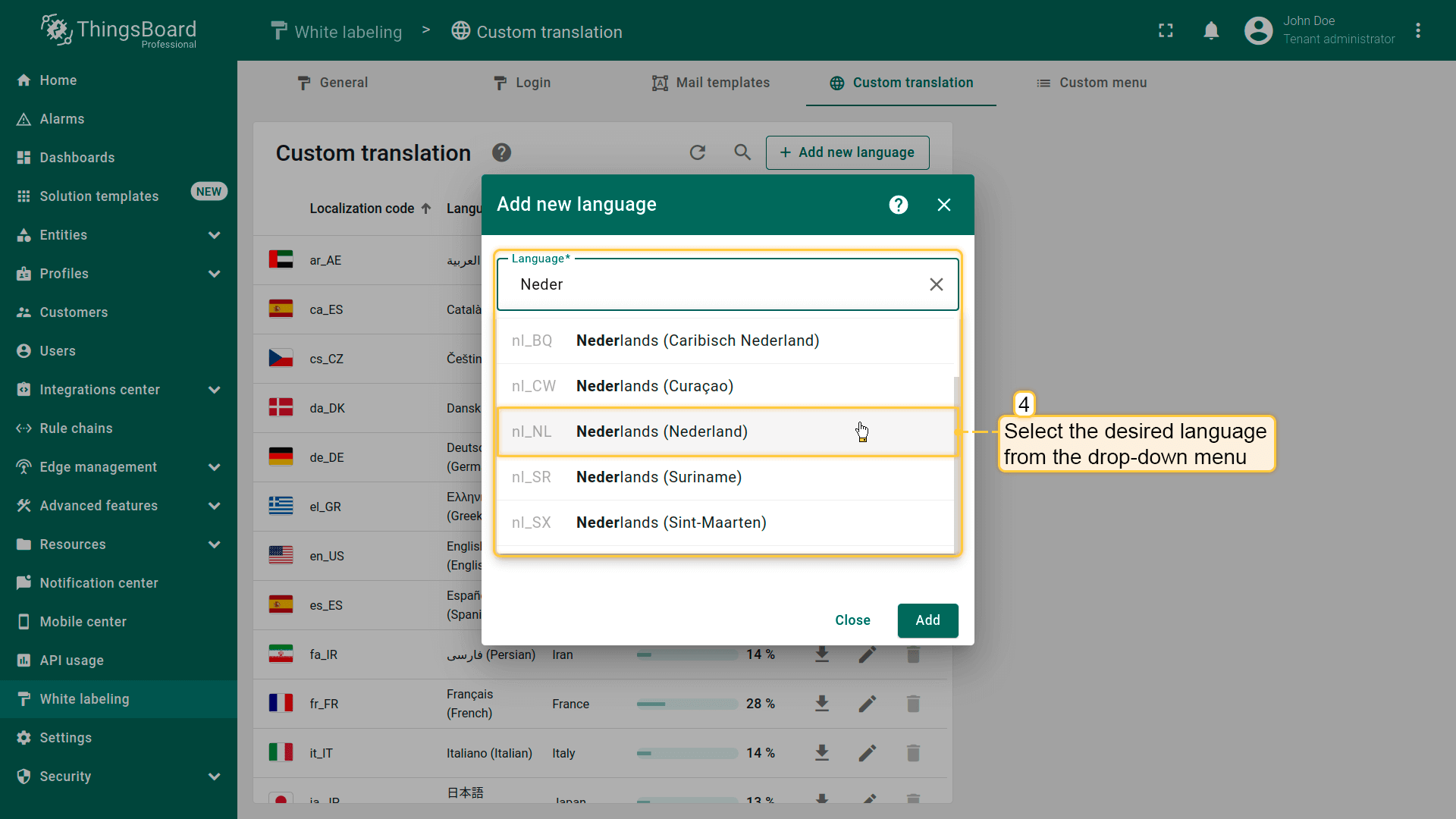Switch to the Mail templates tab
This screenshot has width=1456, height=819.
point(711,83)
